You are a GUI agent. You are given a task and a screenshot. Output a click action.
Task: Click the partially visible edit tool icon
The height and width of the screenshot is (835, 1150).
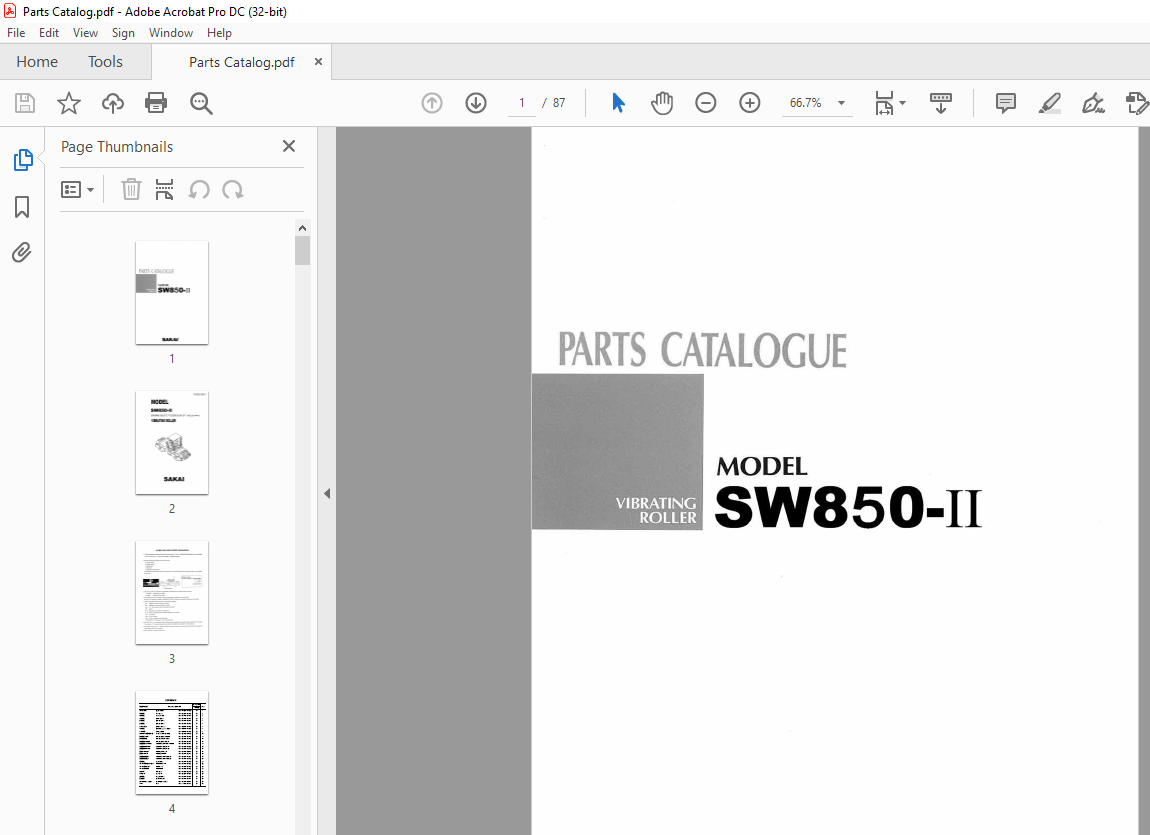(1137, 103)
